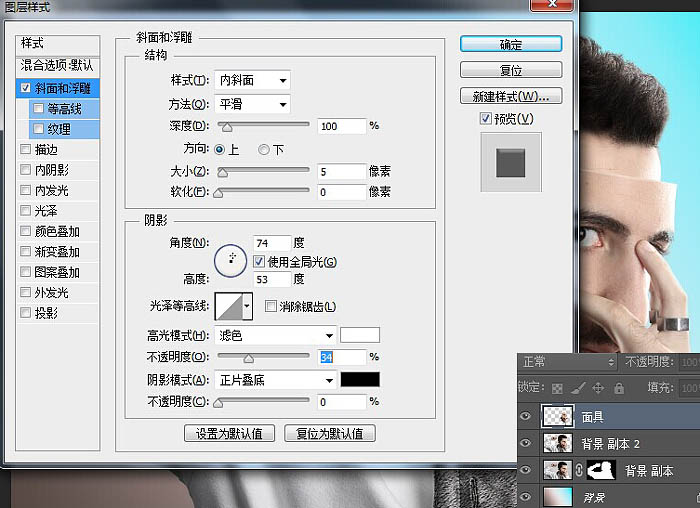Uncheck 使用全局光 (Use Global Light)
The width and height of the screenshot is (700, 508).
click(259, 261)
